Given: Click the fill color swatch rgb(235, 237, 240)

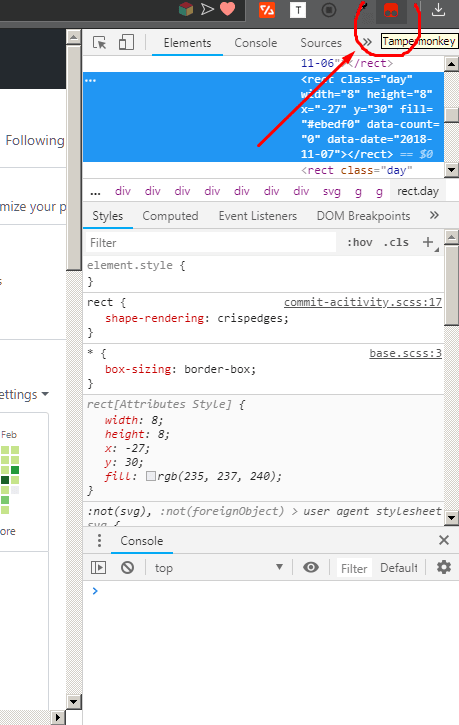Looking at the screenshot, I should coord(151,476).
